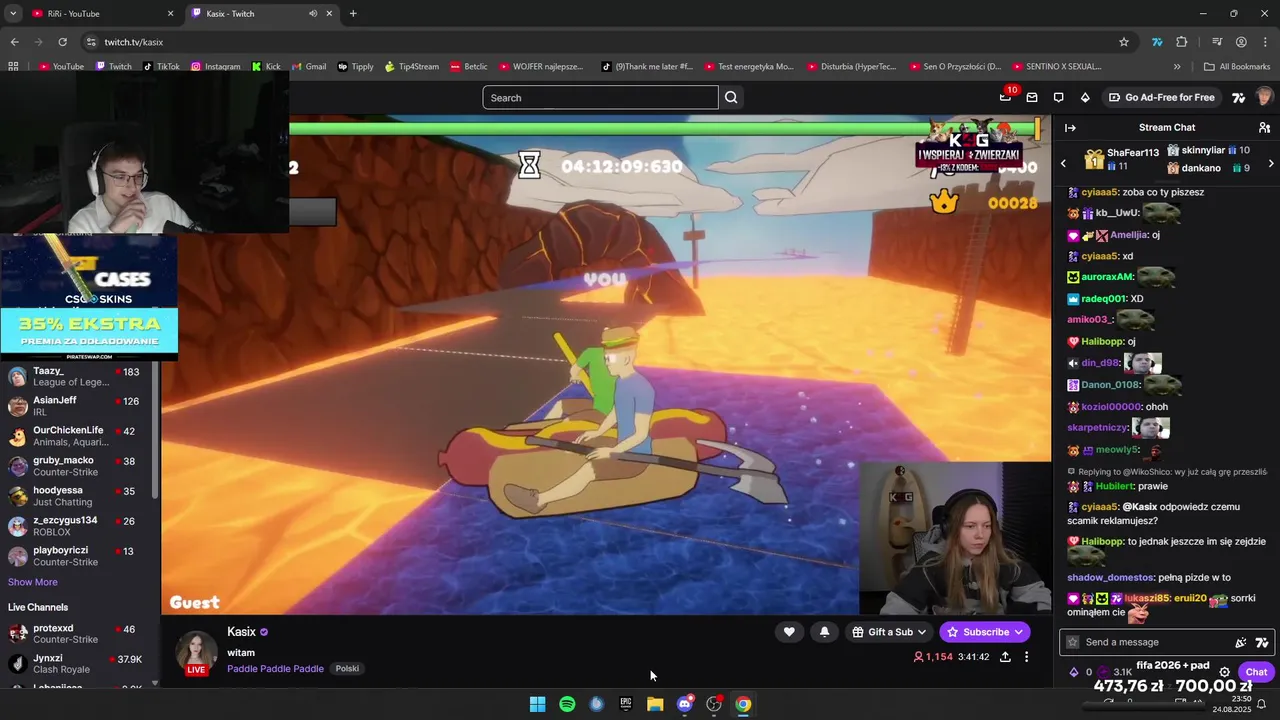Open a new browser tab

click(353, 14)
